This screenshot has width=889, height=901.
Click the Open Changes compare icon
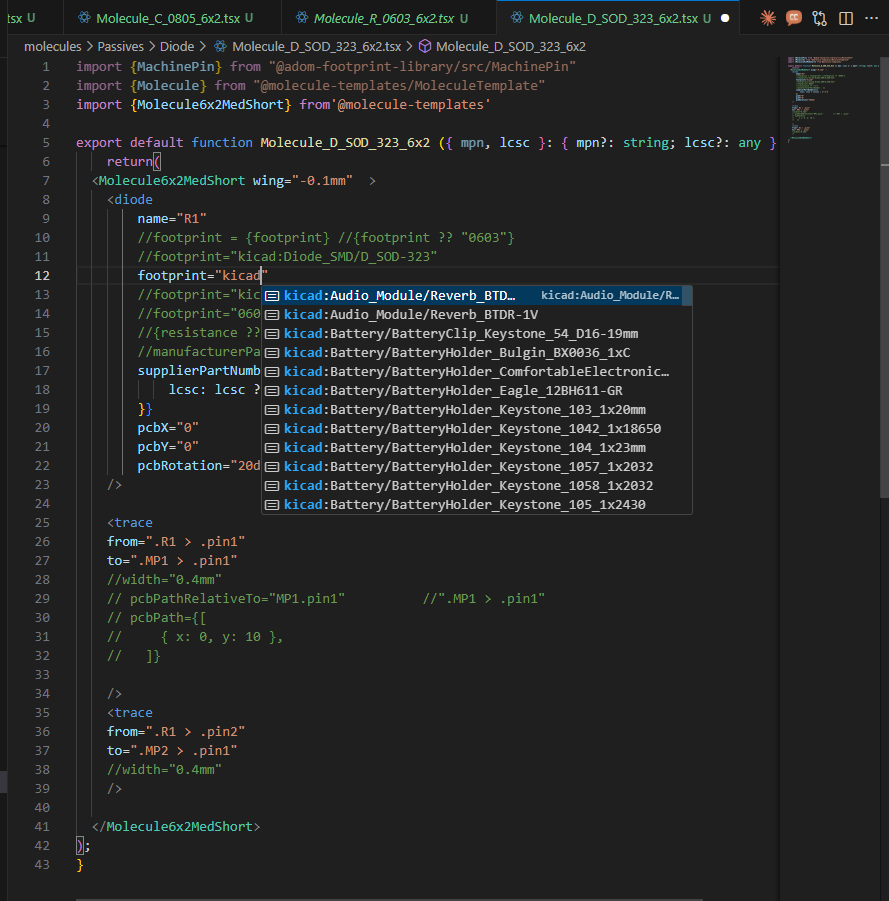(820, 18)
